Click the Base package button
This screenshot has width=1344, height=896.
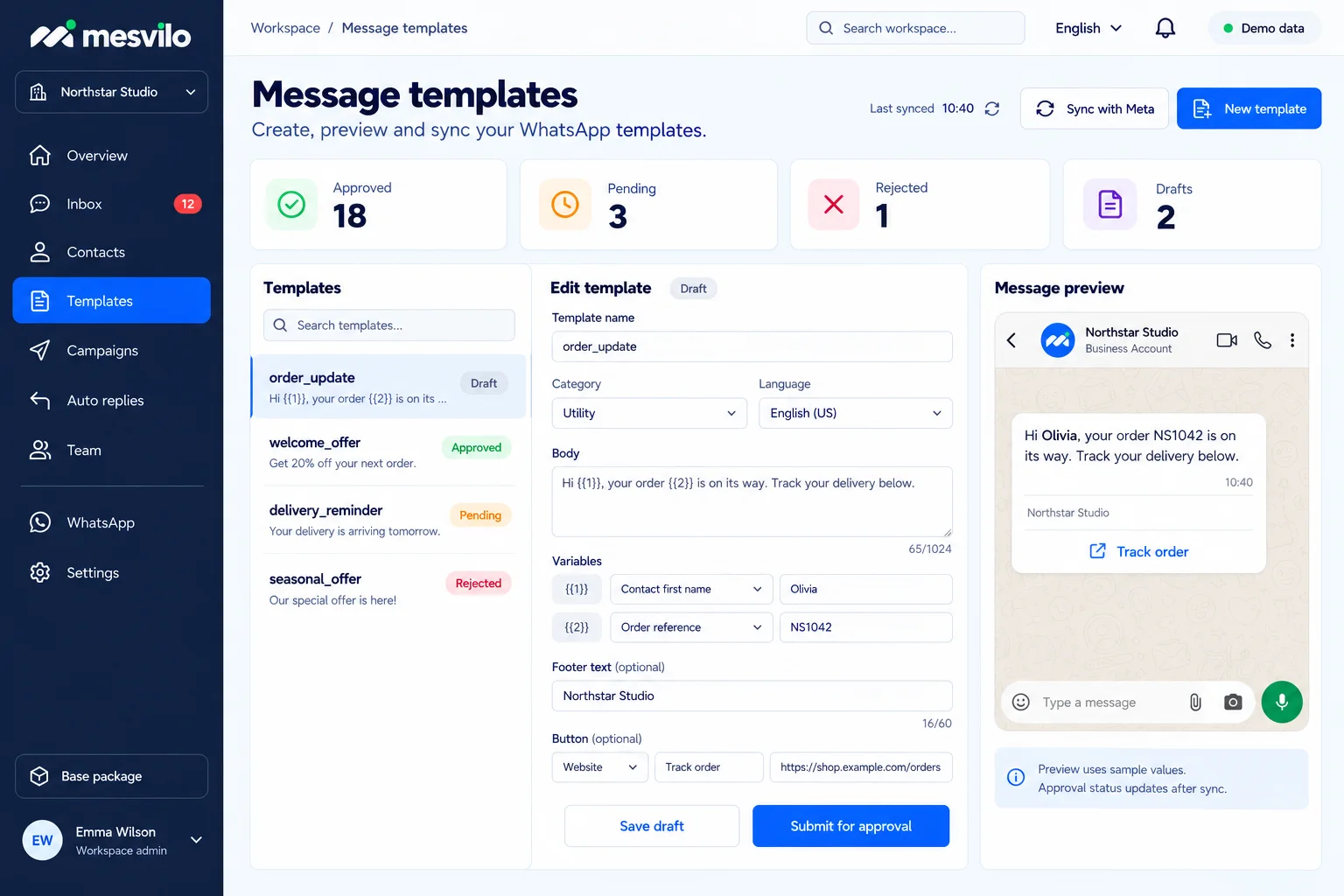[111, 776]
